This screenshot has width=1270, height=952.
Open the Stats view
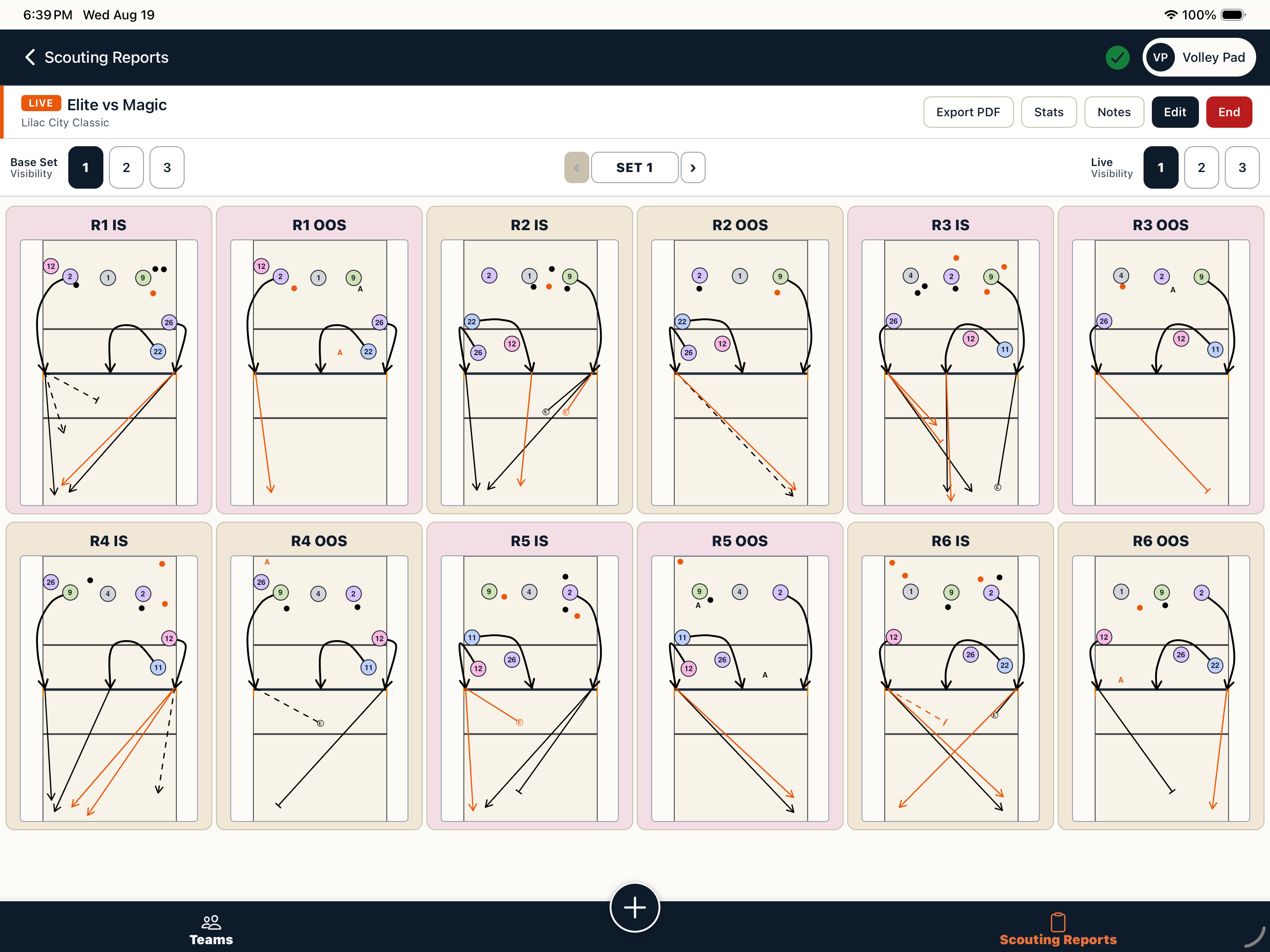(1049, 112)
